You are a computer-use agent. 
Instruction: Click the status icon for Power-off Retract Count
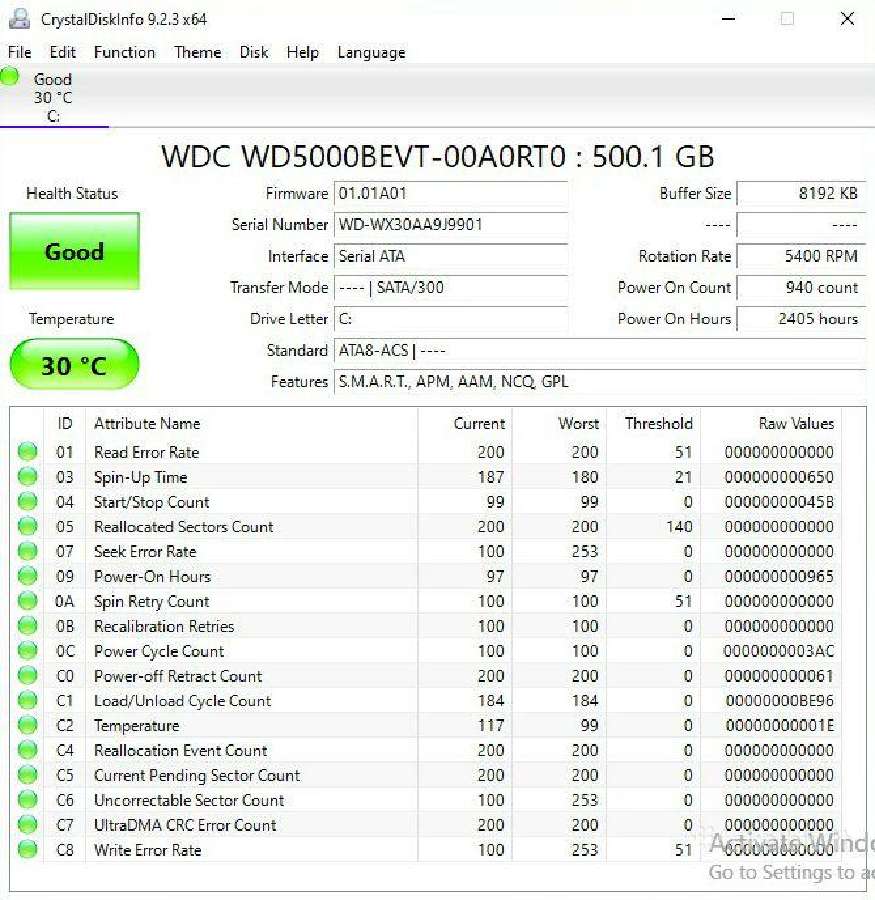pyautogui.click(x=28, y=676)
